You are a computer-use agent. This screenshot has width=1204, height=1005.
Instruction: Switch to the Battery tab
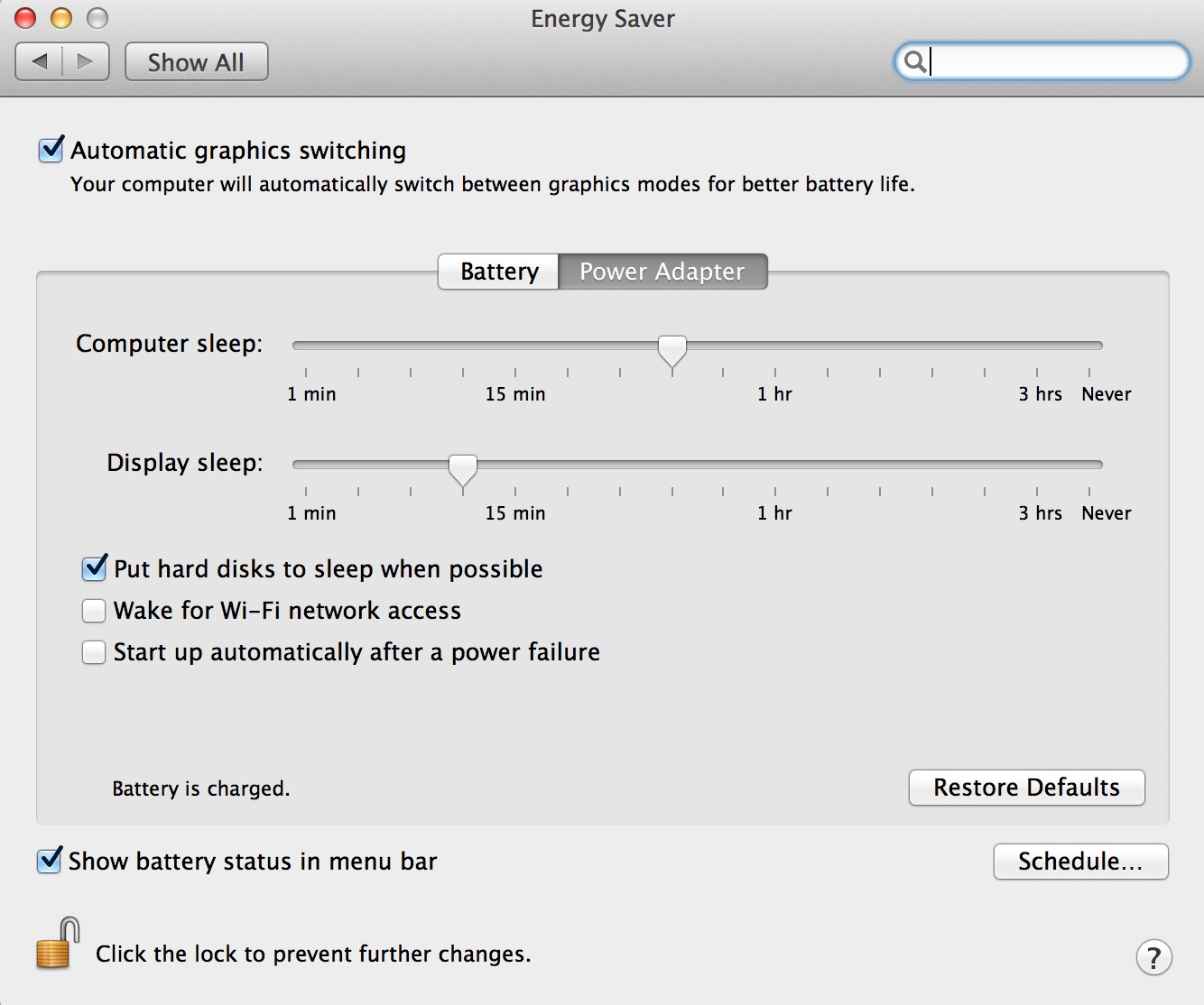[x=498, y=272]
